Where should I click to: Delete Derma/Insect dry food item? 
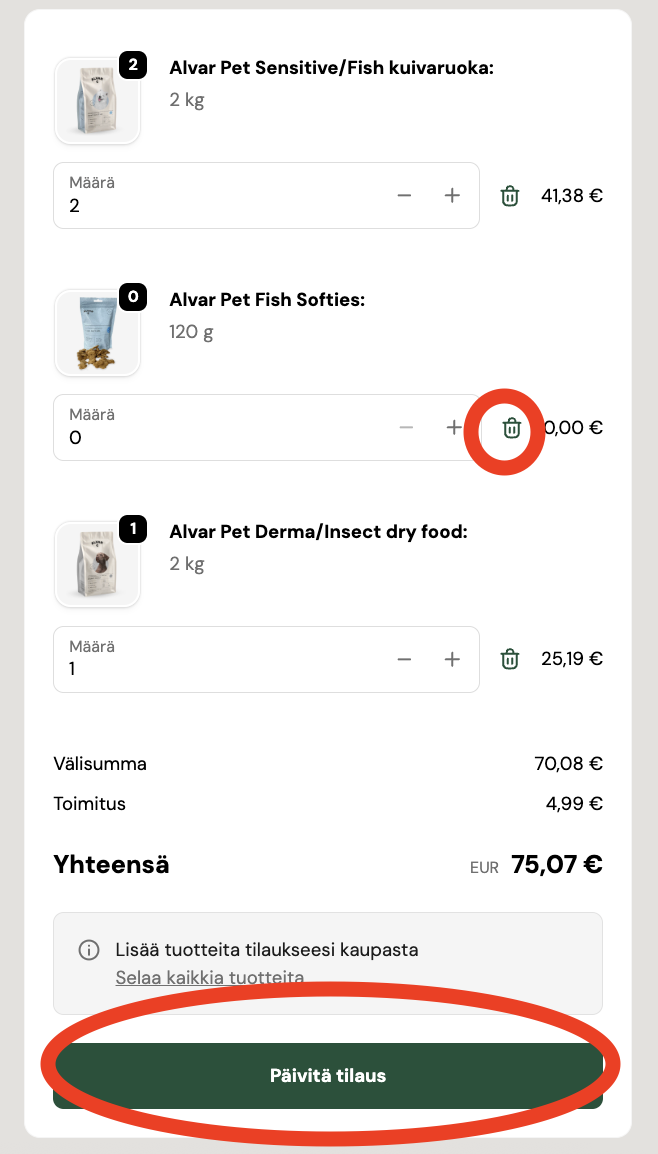[510, 659]
